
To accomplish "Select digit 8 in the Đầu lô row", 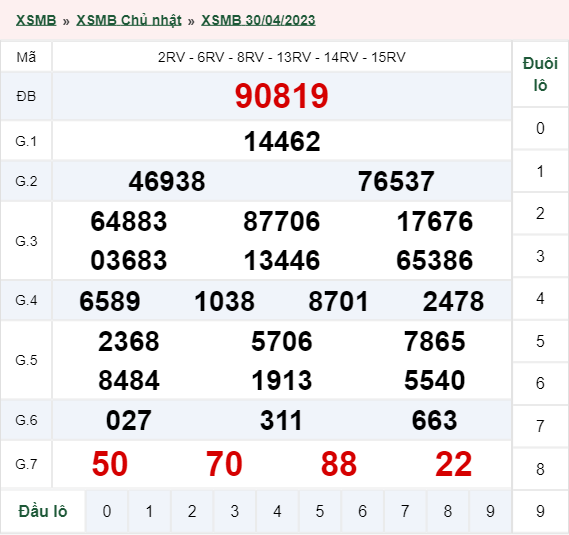I will click(448, 511).
